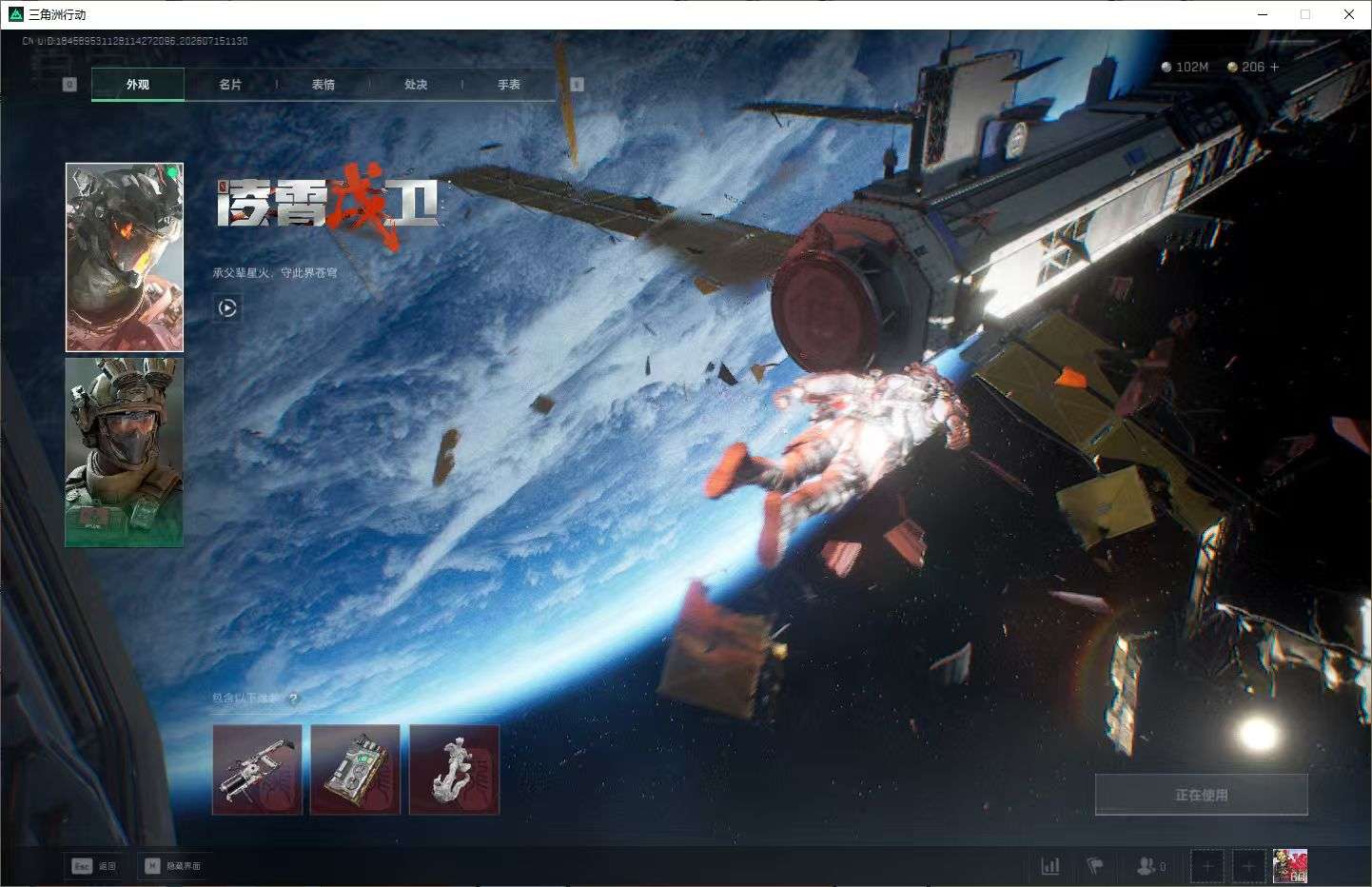1372x887 pixels.
Task: View the included weapon skin item
Action: [x=257, y=770]
